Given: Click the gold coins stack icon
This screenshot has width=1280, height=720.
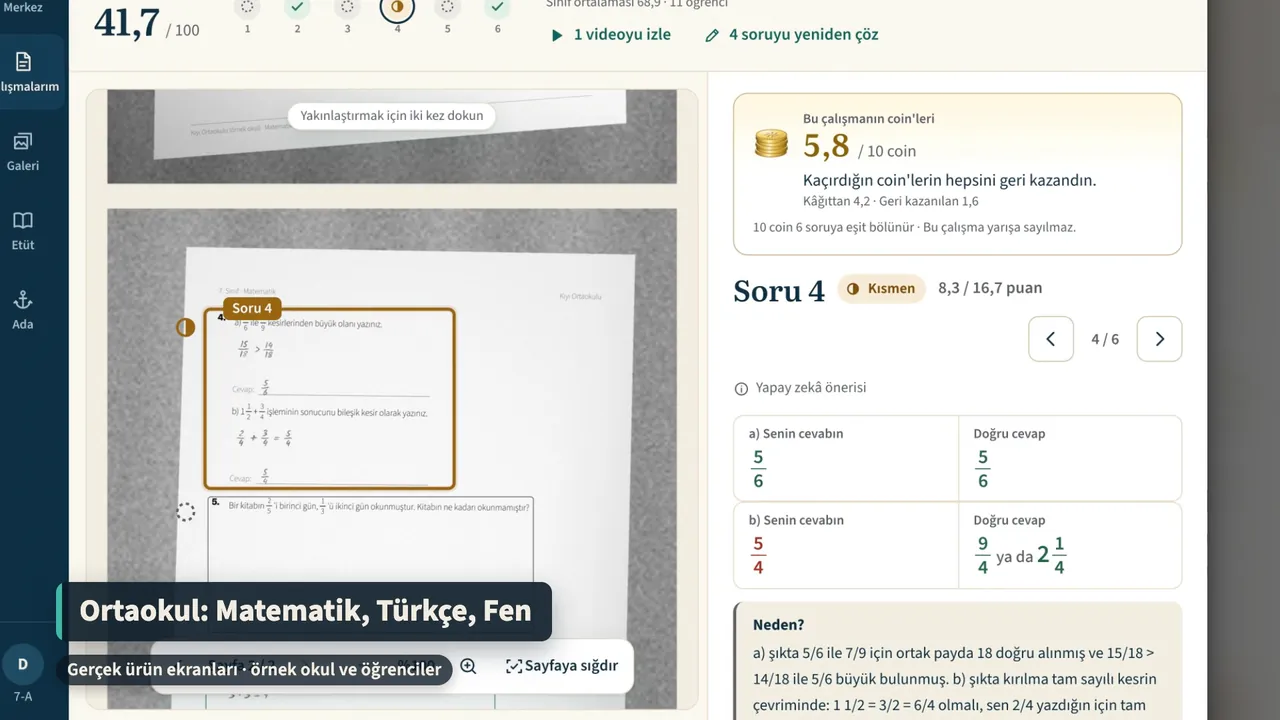Looking at the screenshot, I should (x=771, y=145).
